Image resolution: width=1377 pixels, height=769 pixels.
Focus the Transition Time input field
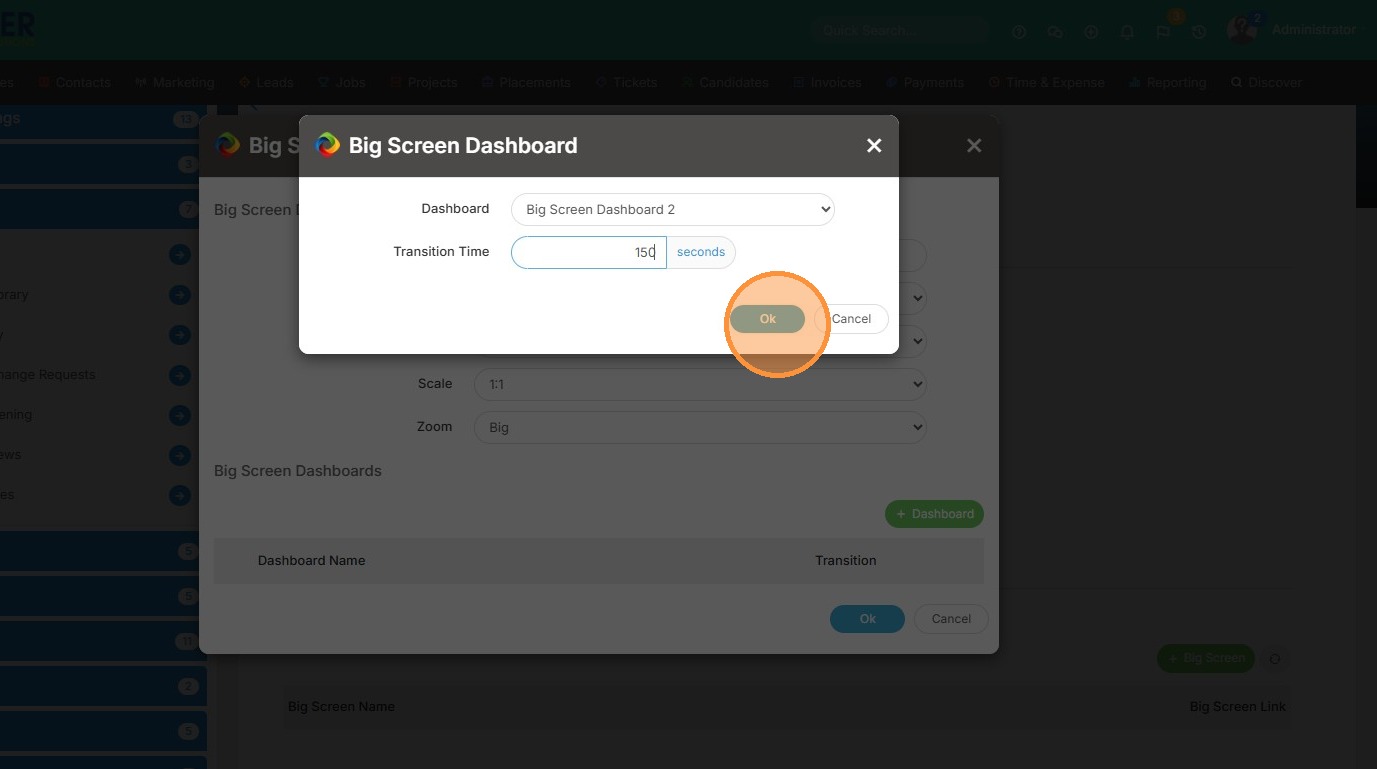click(589, 252)
